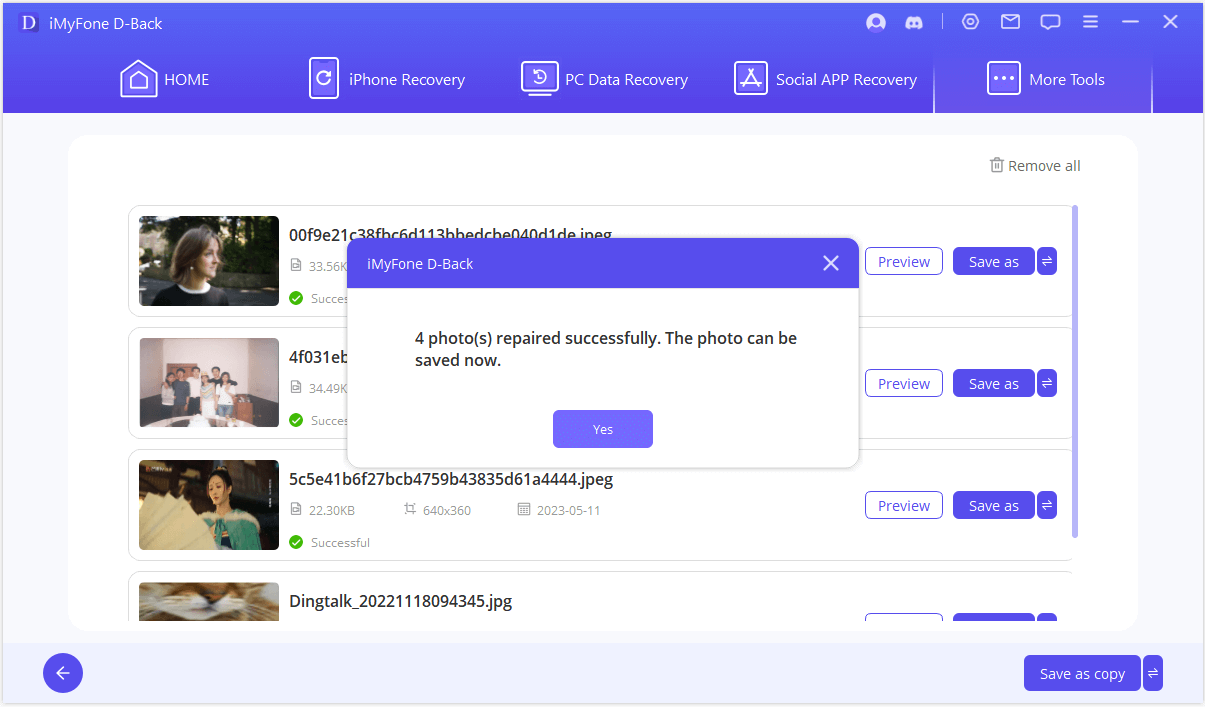Image resolution: width=1205 pixels, height=707 pixels.
Task: Click the green Successful check for 5c5e41b6 file
Action: click(x=296, y=542)
